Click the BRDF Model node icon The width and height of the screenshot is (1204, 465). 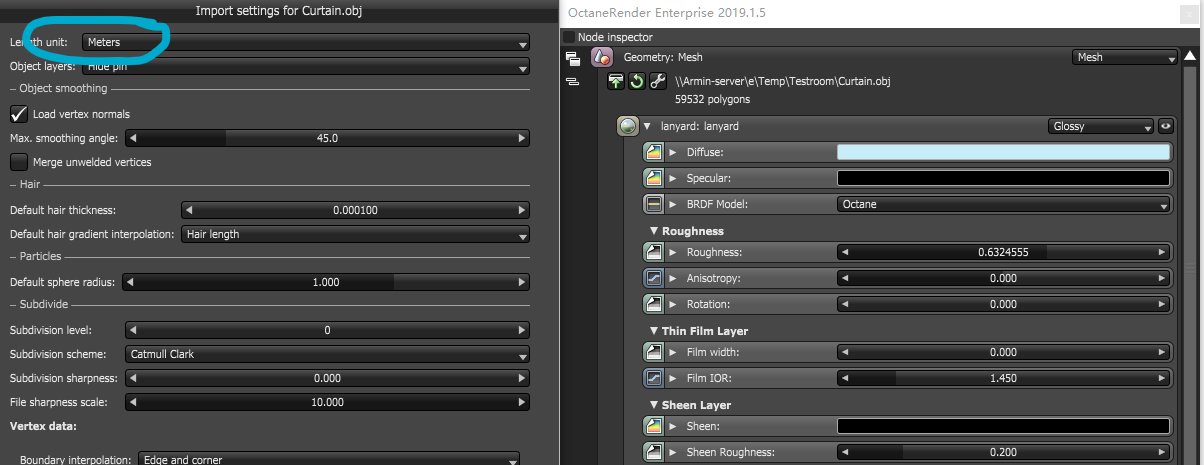pos(655,204)
